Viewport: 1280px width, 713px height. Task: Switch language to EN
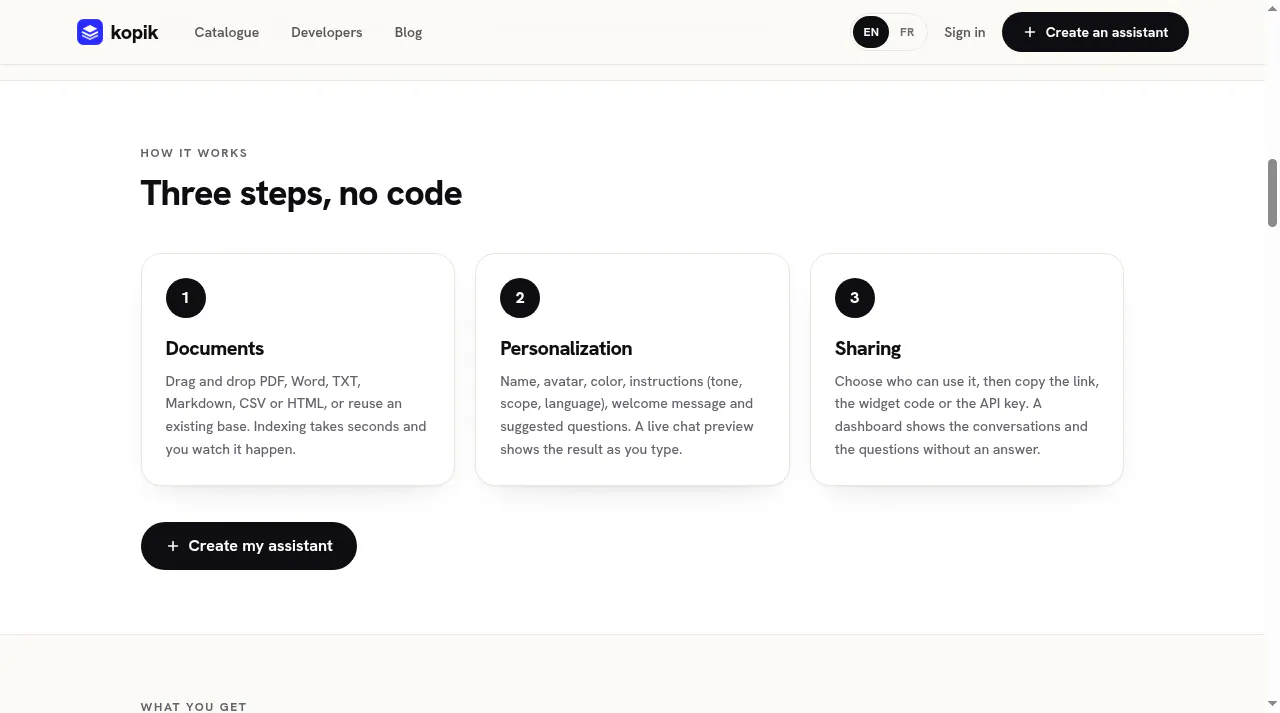click(871, 32)
